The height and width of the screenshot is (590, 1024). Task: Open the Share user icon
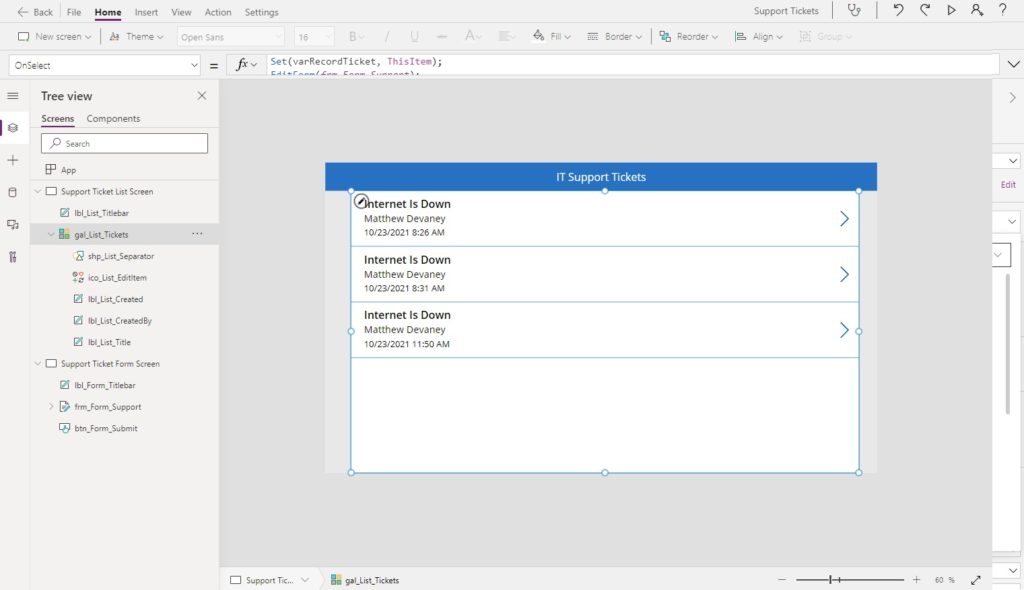[x=976, y=10]
